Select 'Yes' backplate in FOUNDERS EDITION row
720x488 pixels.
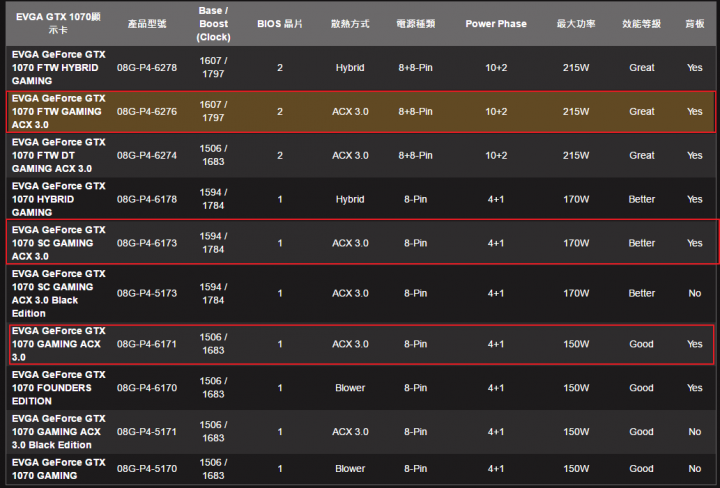coord(695,388)
